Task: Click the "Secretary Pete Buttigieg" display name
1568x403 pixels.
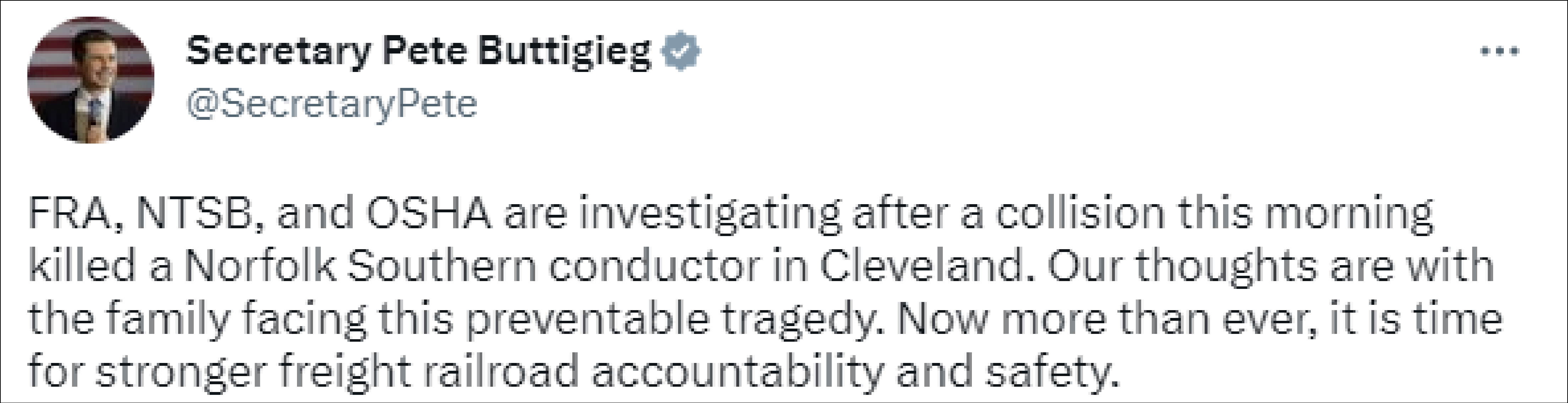Action: [419, 51]
